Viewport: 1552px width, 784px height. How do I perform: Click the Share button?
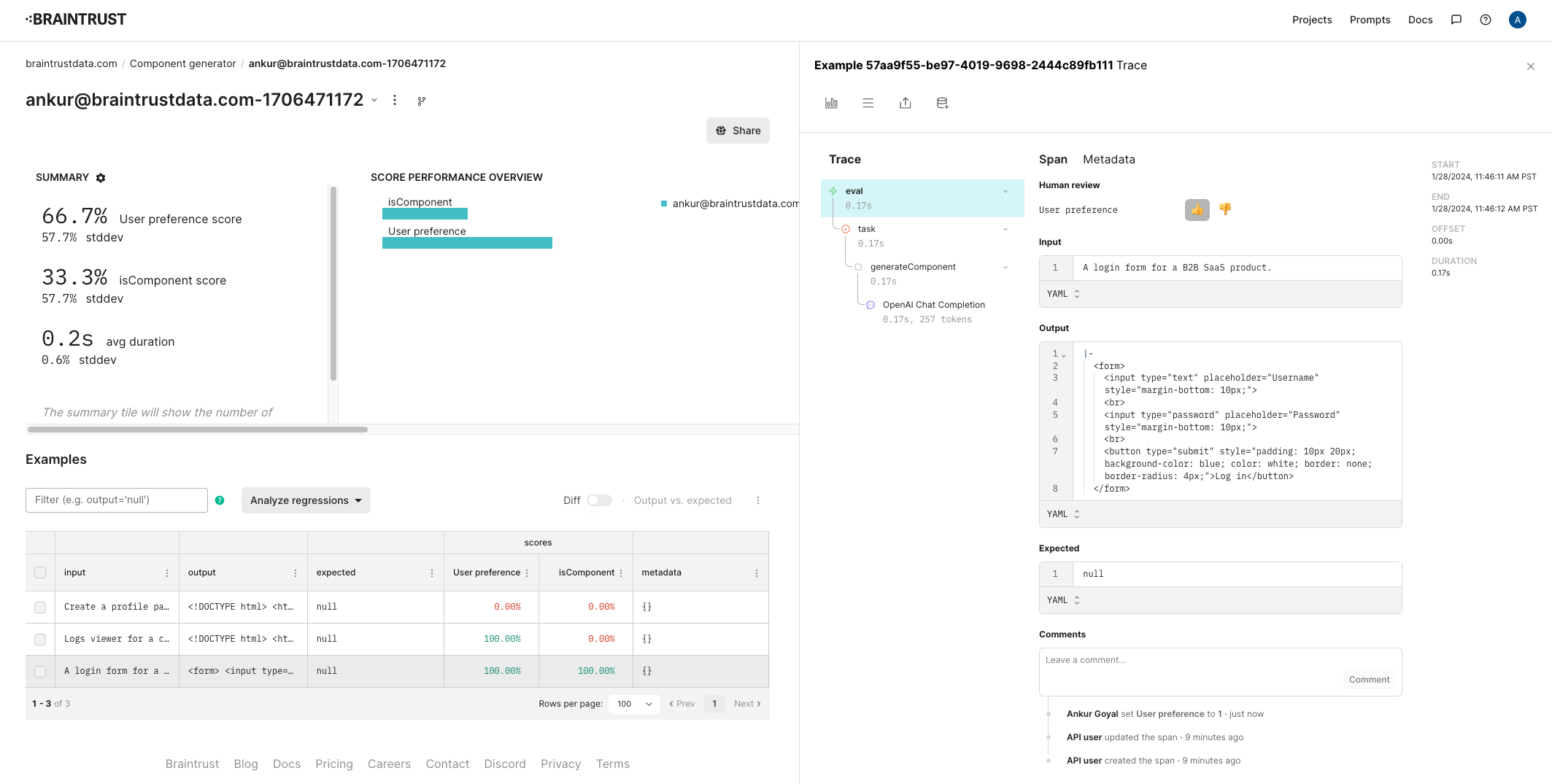tap(738, 131)
